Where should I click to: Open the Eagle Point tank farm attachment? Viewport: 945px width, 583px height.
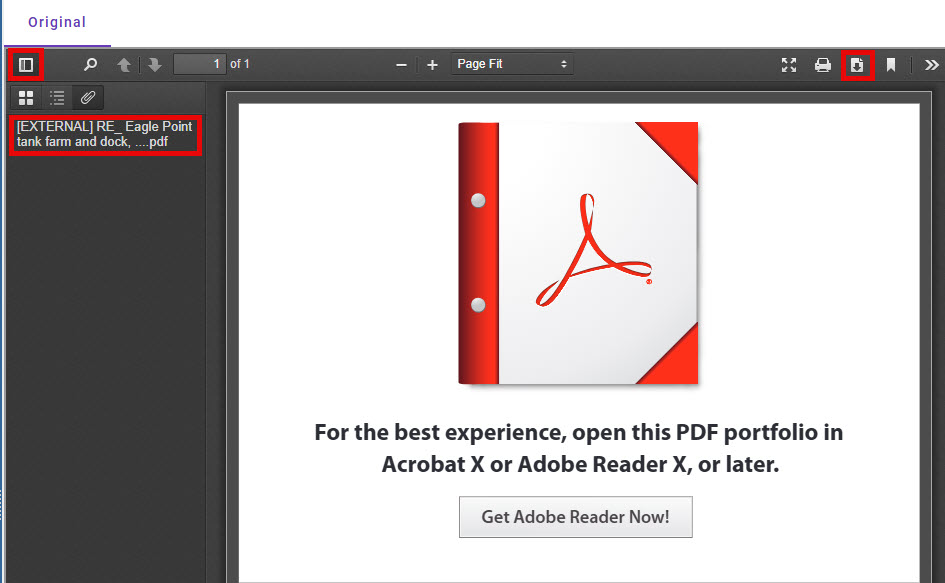[105, 134]
